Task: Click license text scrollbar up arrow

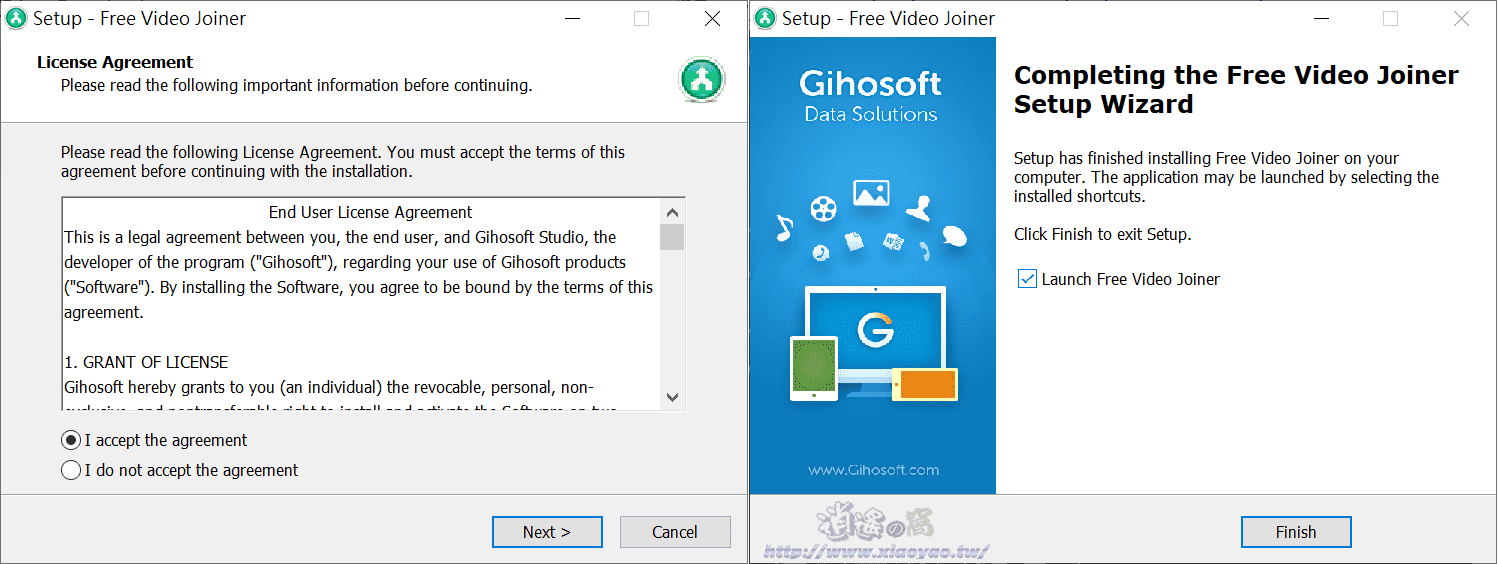Action: coord(672,211)
